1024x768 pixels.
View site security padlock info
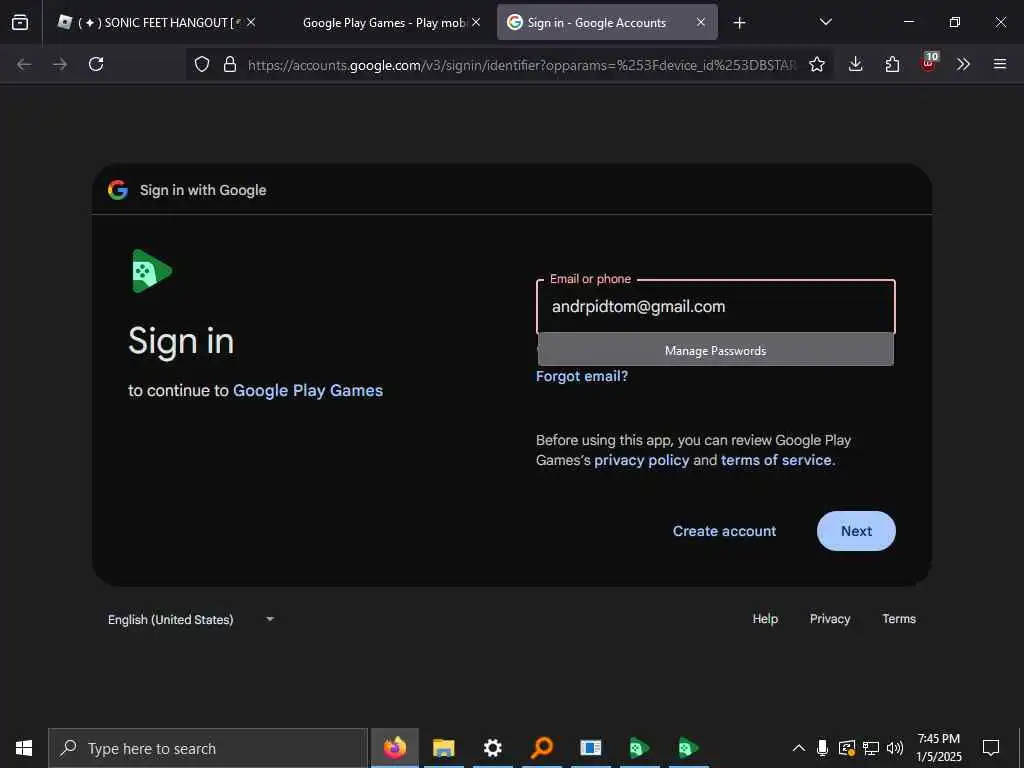[230, 64]
